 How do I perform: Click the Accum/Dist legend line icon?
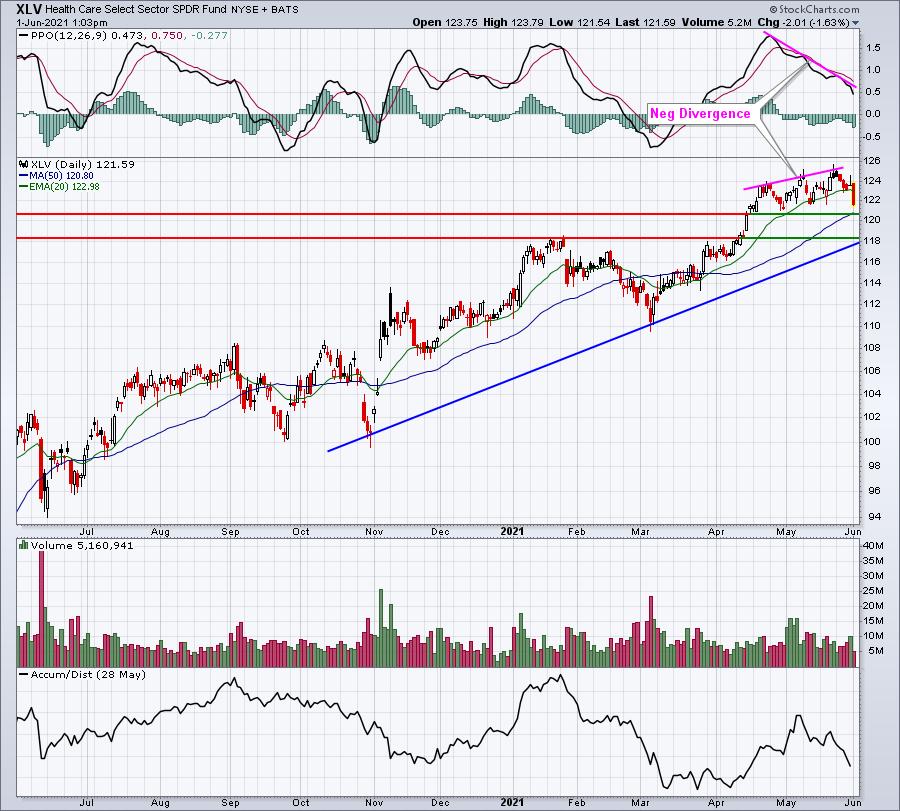(x=24, y=674)
